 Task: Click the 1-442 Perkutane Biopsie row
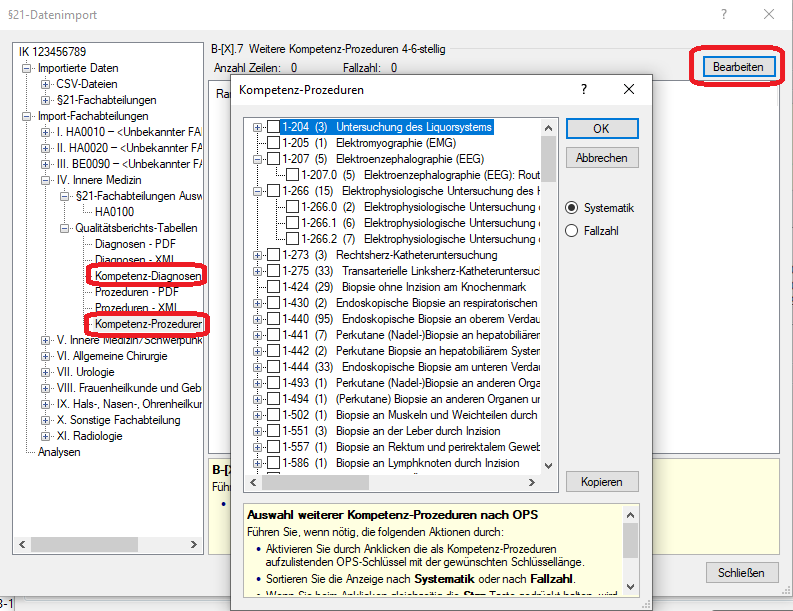tap(411, 351)
